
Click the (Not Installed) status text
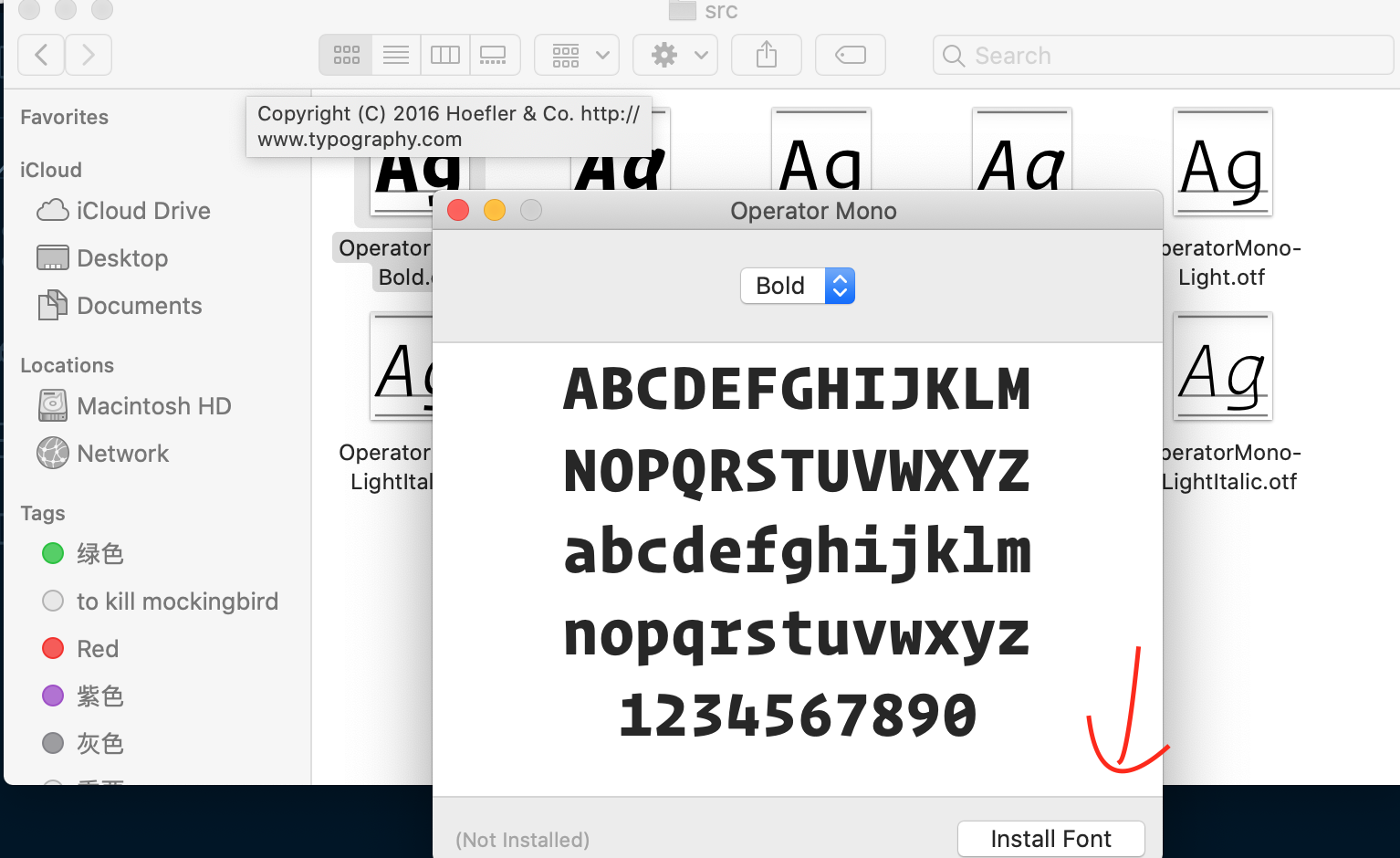(522, 840)
